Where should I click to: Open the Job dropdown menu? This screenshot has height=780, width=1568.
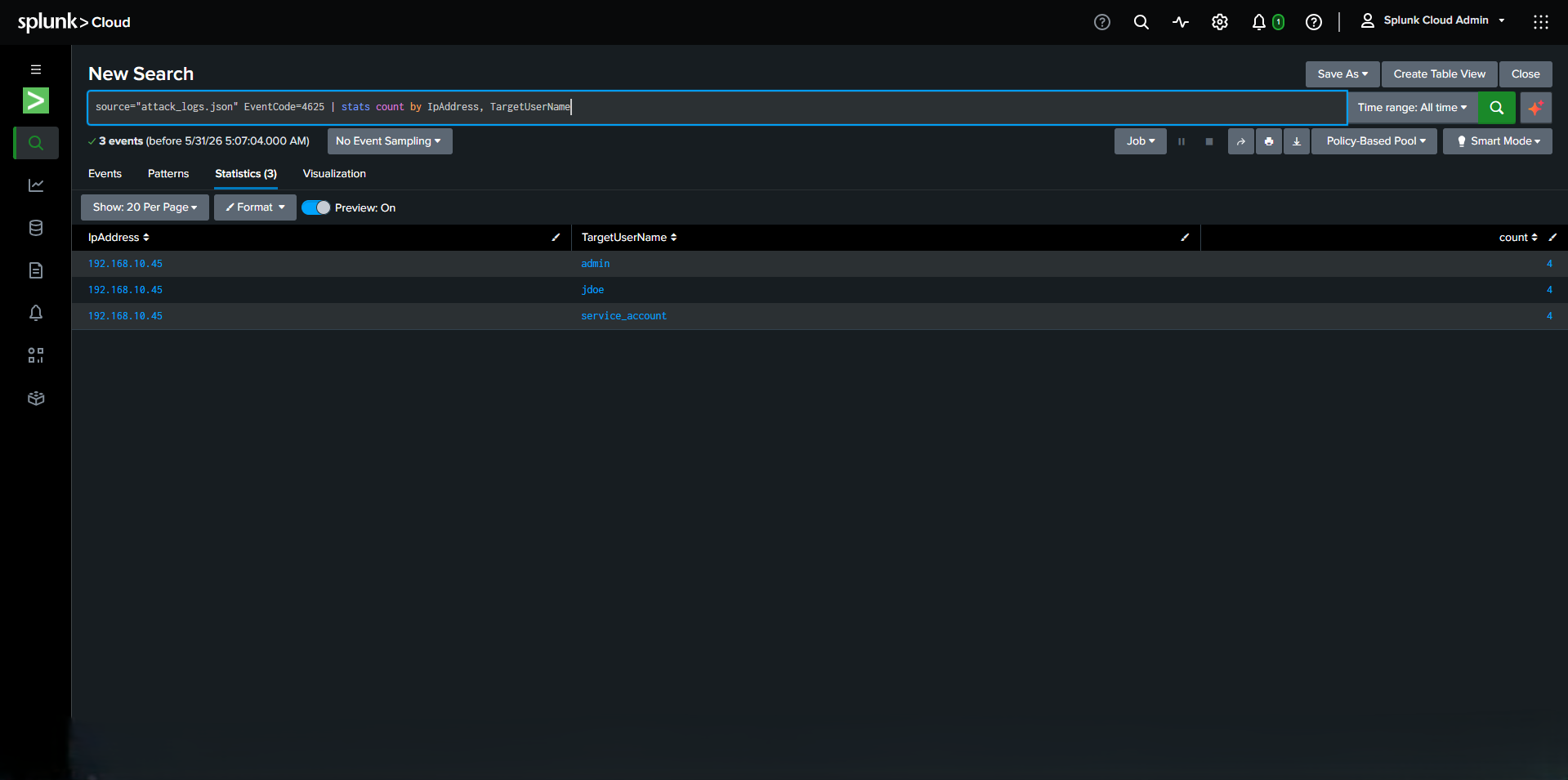(x=1141, y=141)
